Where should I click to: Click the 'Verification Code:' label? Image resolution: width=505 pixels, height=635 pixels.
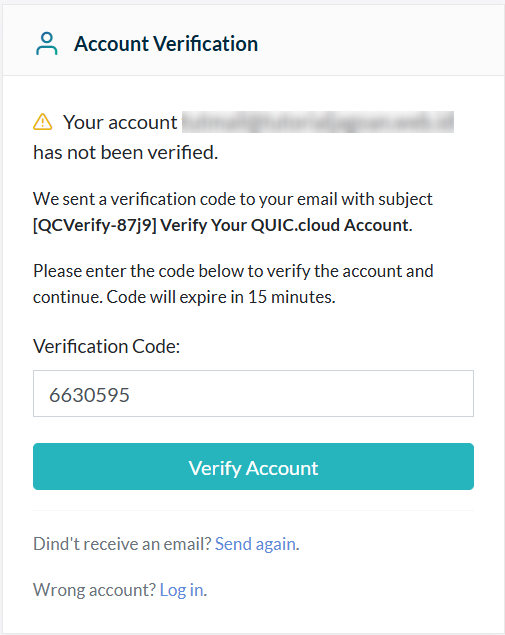click(107, 347)
